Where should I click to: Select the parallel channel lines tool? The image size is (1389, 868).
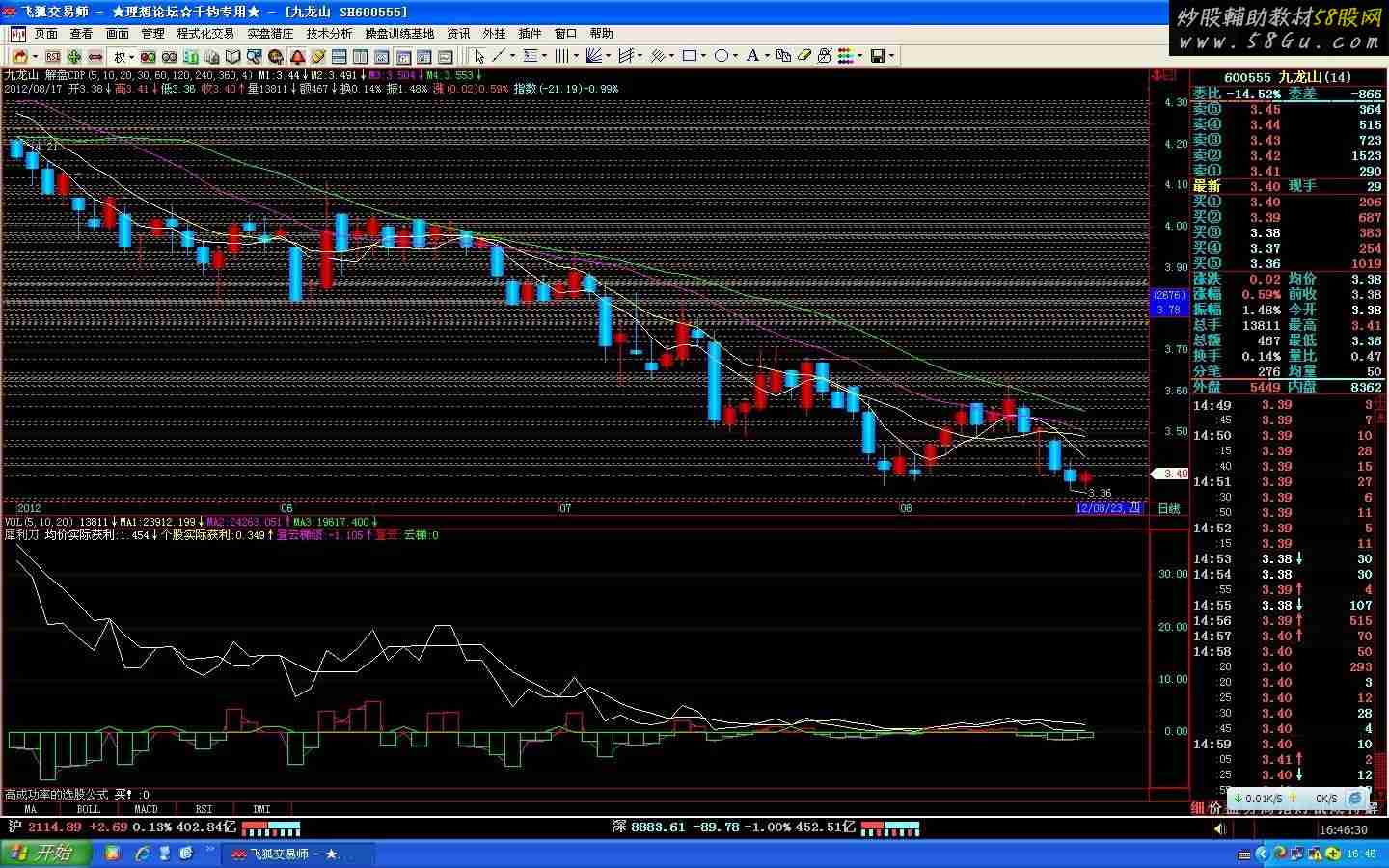[x=626, y=56]
